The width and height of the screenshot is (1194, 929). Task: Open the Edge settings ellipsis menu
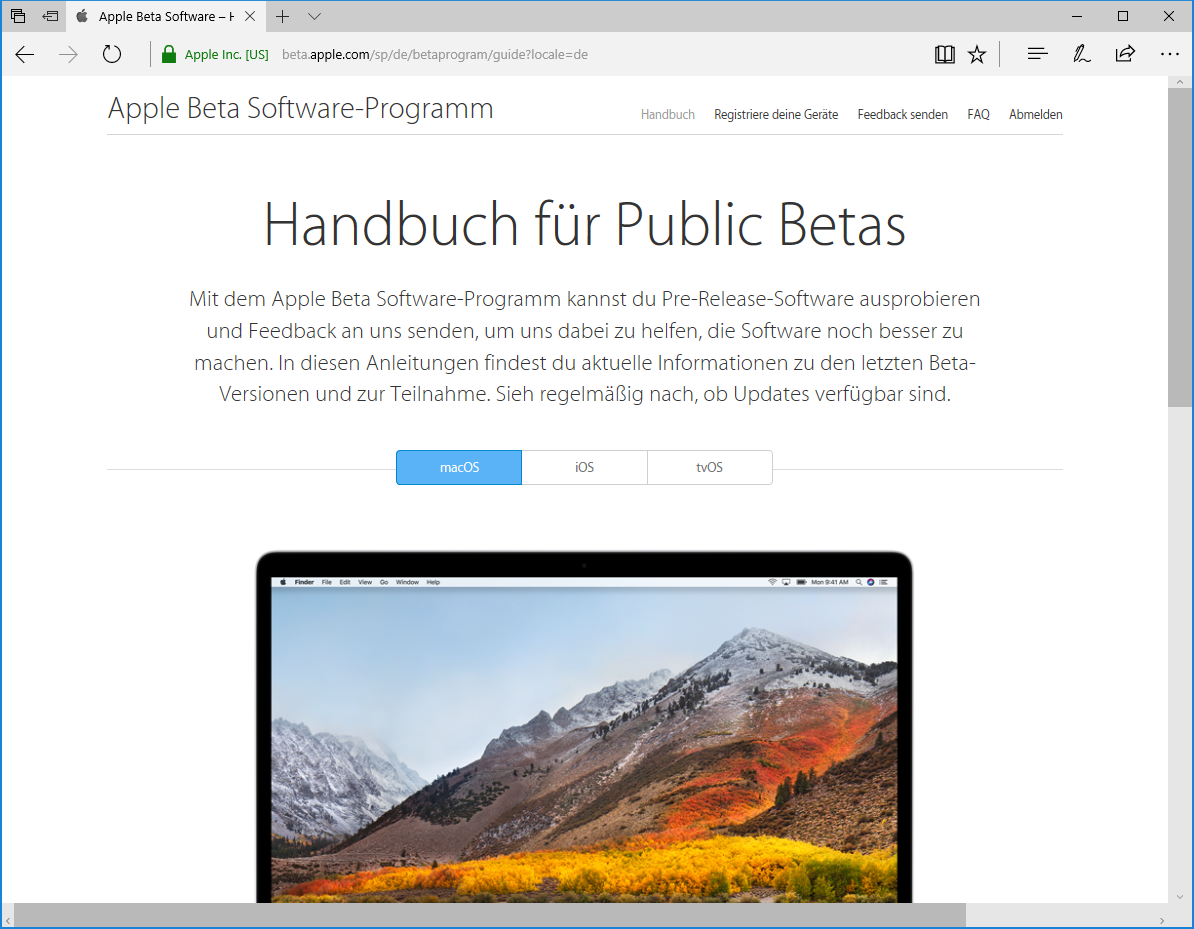tap(1169, 55)
